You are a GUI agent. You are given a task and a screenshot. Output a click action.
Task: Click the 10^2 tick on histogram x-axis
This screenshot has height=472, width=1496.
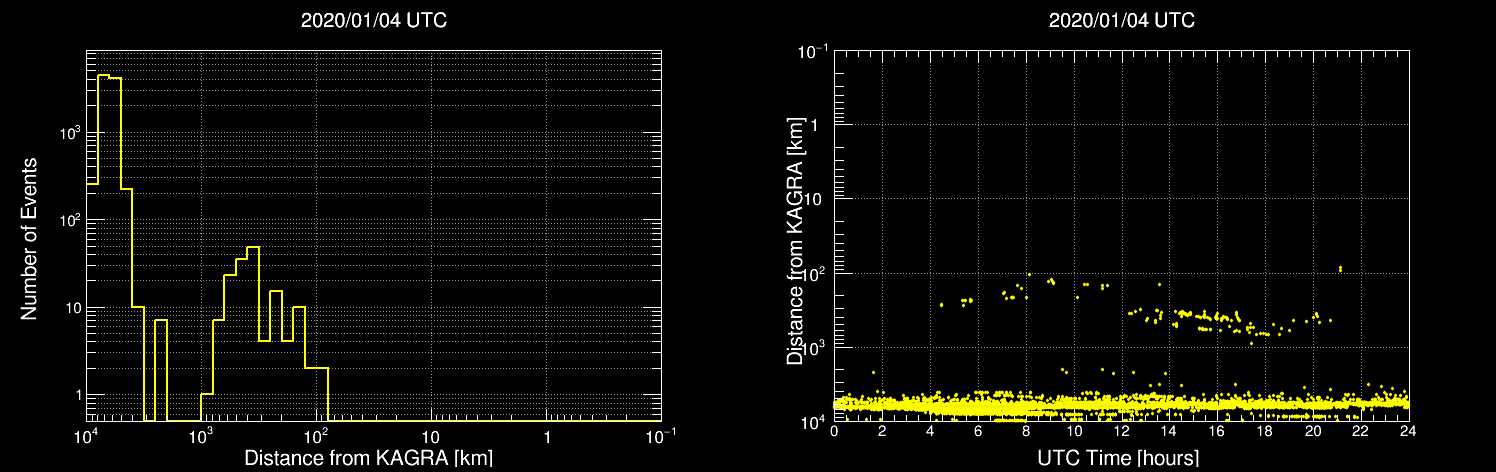click(318, 437)
